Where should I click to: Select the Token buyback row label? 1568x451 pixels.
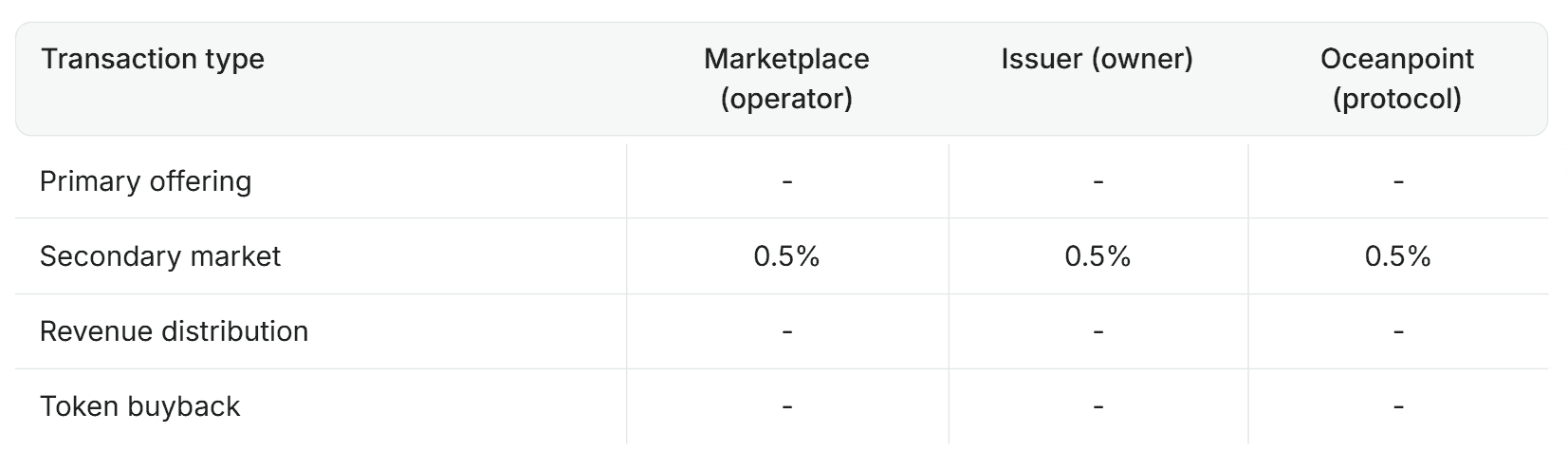coord(139,406)
